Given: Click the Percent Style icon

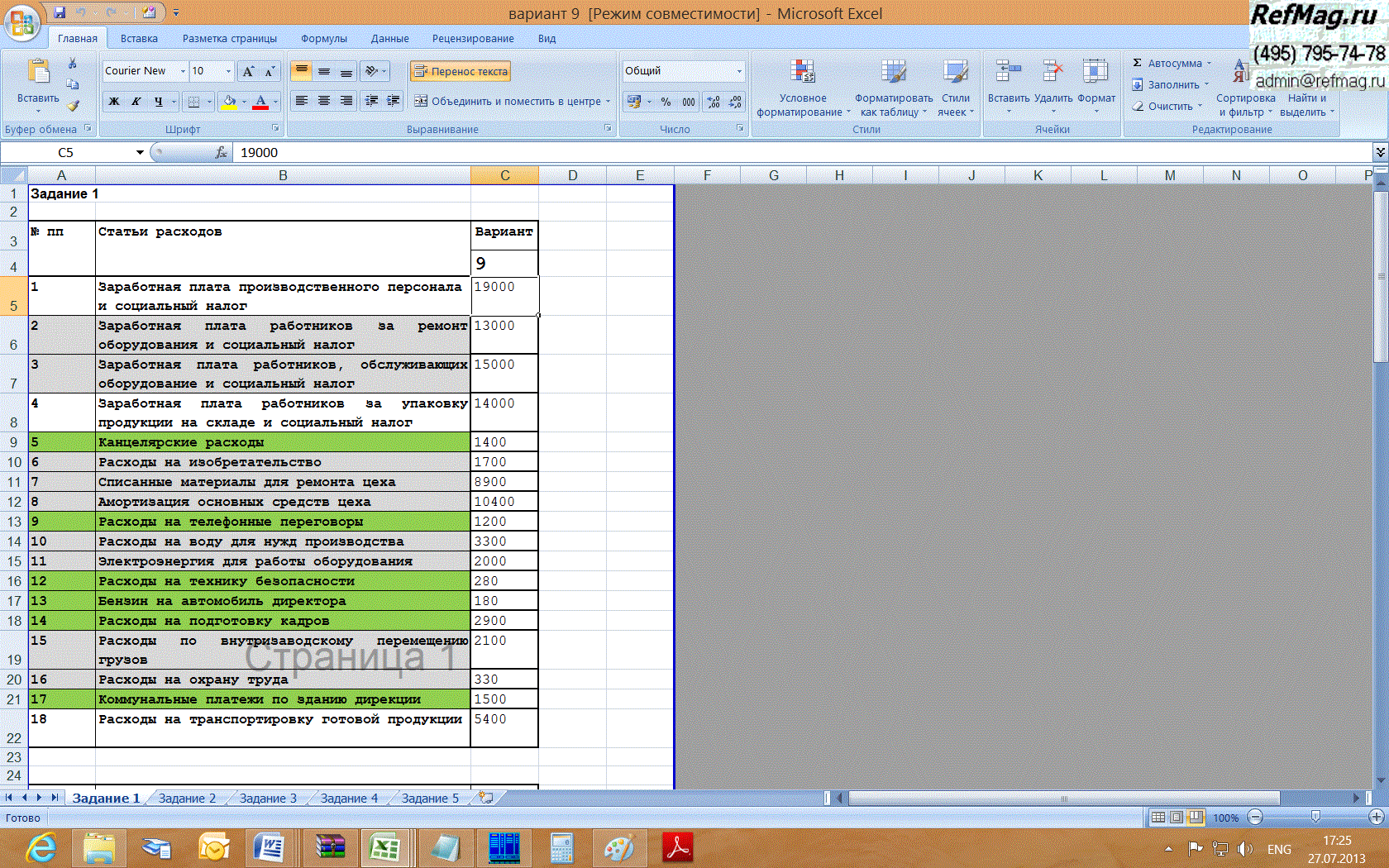Looking at the screenshot, I should click(x=666, y=102).
